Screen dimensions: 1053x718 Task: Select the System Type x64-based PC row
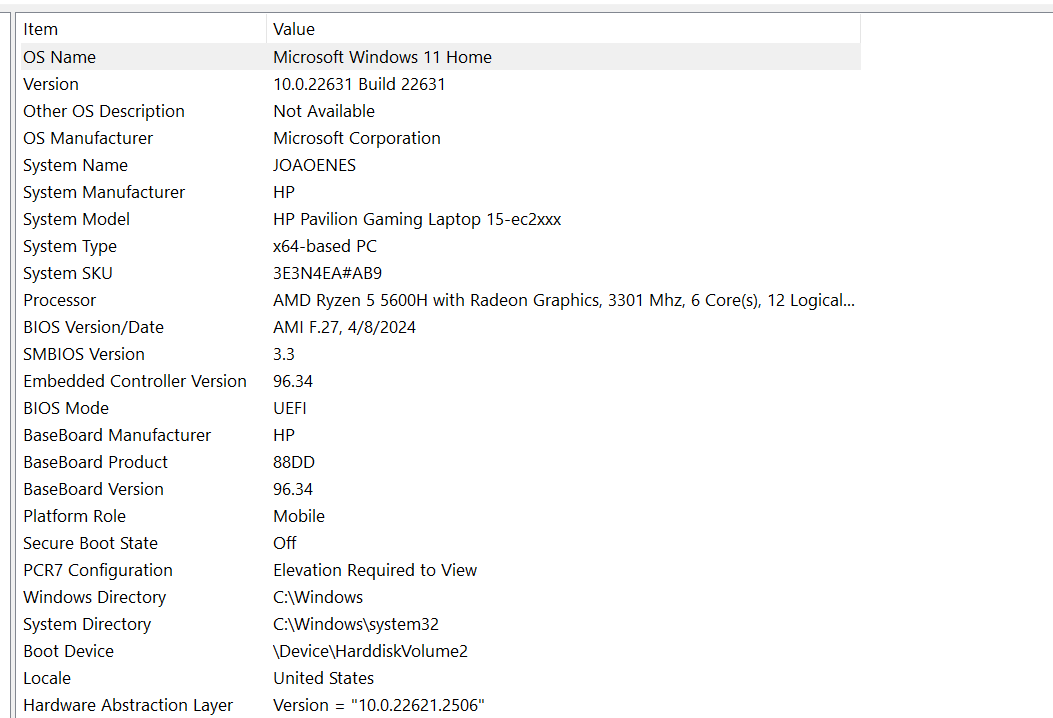[324, 246]
